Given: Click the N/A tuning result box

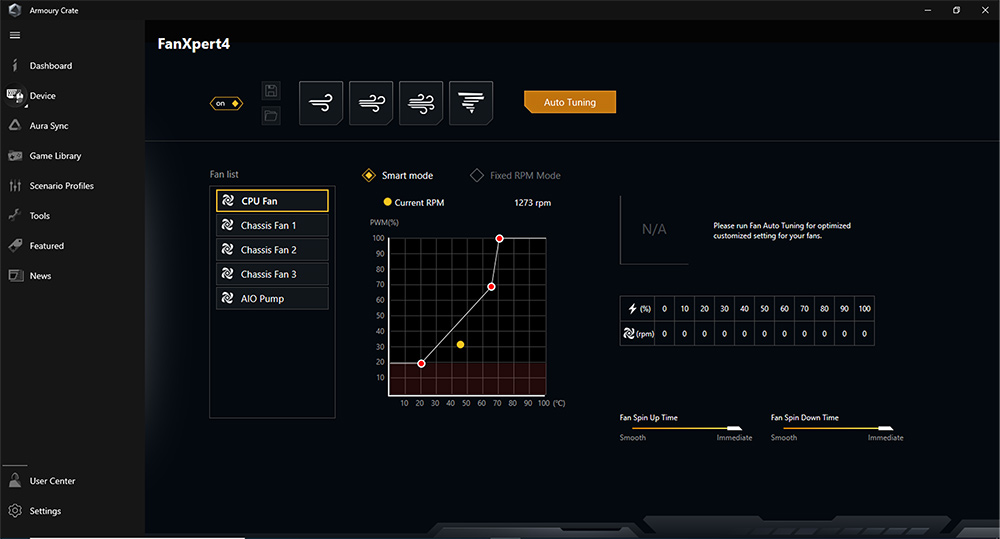Looking at the screenshot, I should [654, 230].
